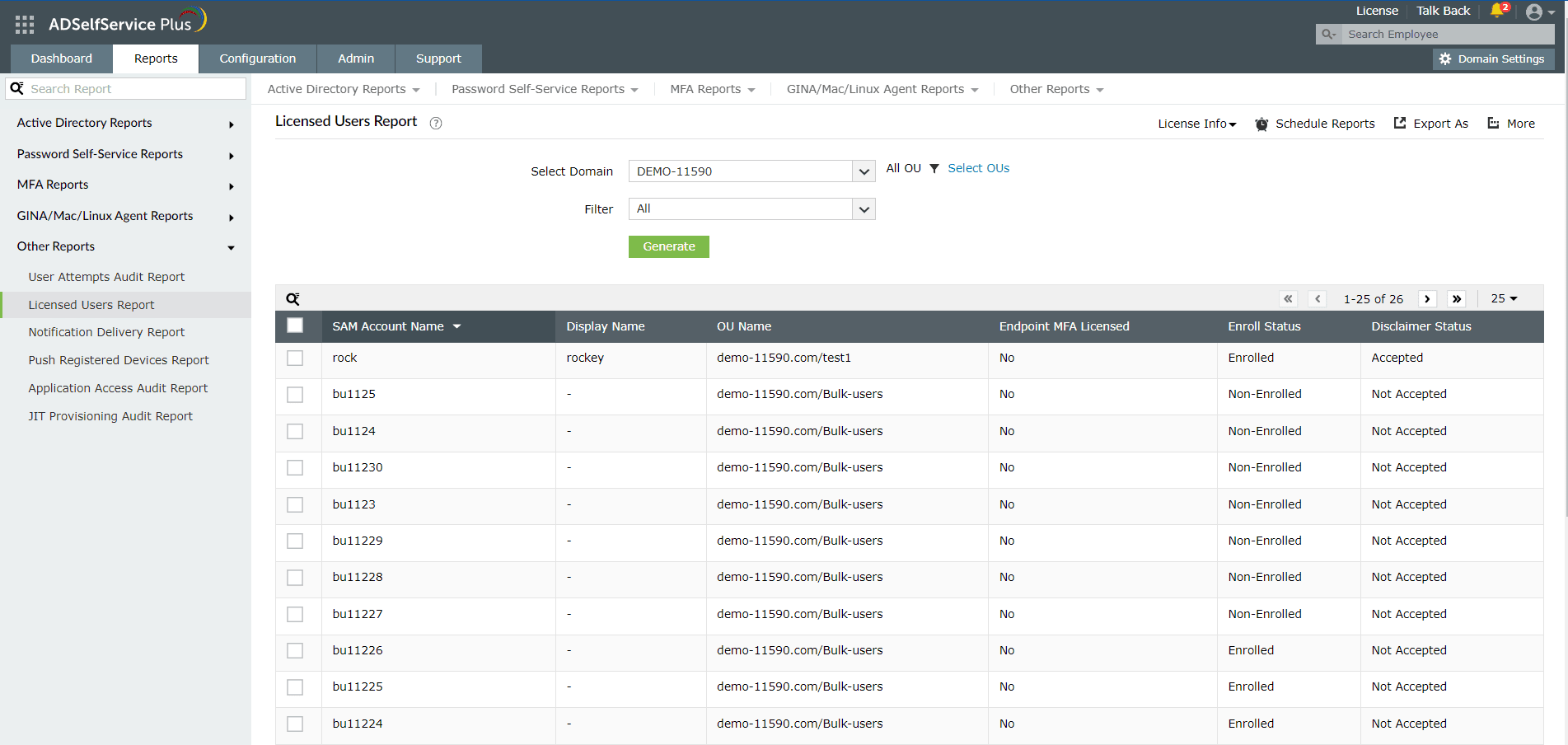Go to the first page of results
This screenshot has height=745, width=1568.
(x=1289, y=299)
